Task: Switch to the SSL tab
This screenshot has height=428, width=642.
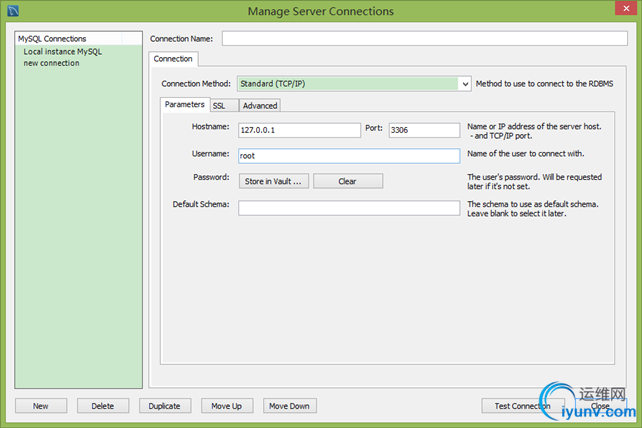Action: (x=224, y=106)
